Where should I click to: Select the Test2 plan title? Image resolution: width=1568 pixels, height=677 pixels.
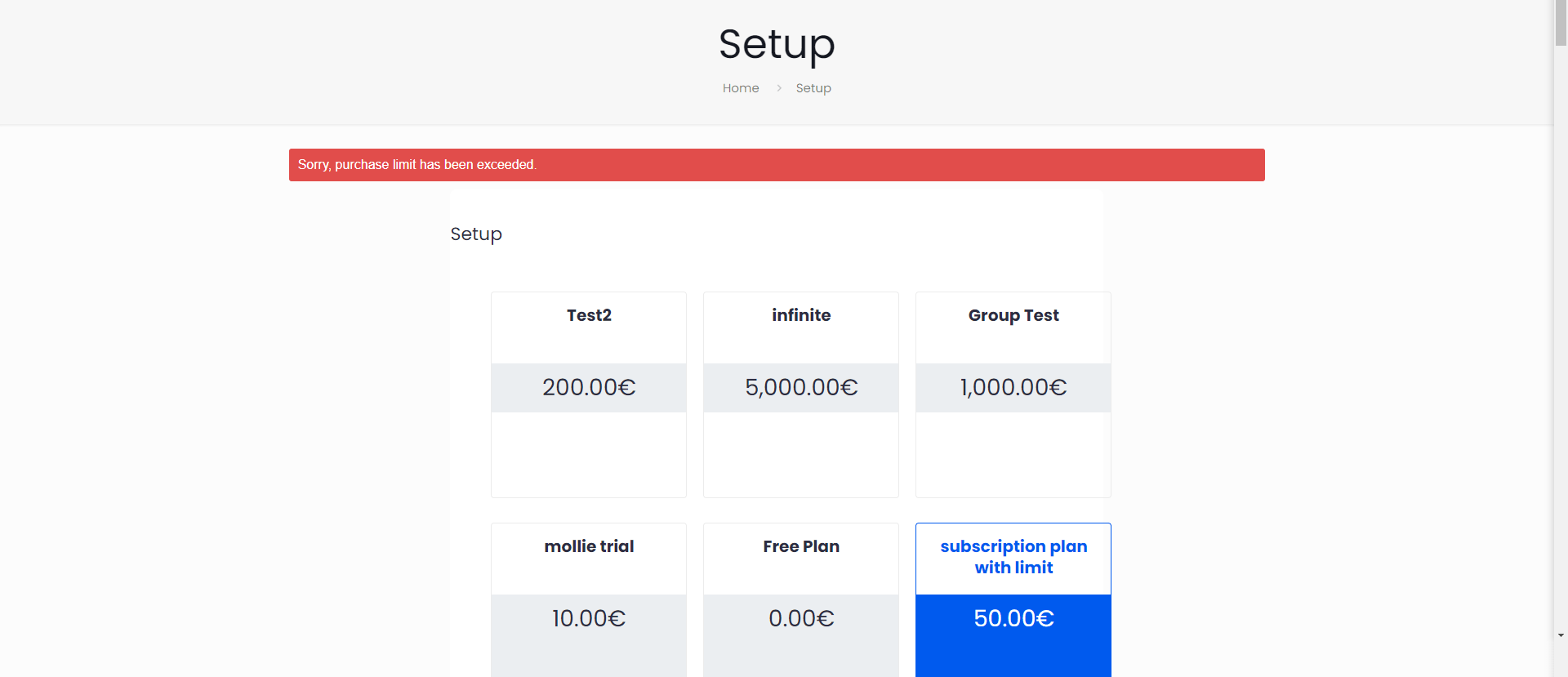click(x=589, y=315)
